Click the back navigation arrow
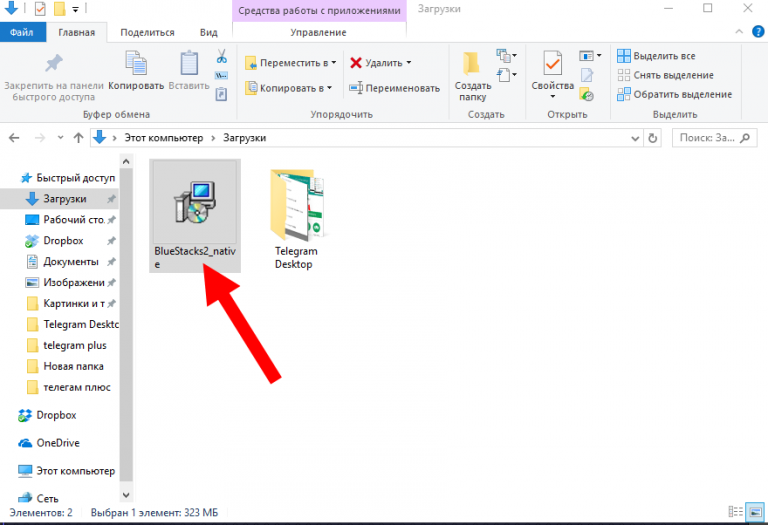 click(14, 138)
